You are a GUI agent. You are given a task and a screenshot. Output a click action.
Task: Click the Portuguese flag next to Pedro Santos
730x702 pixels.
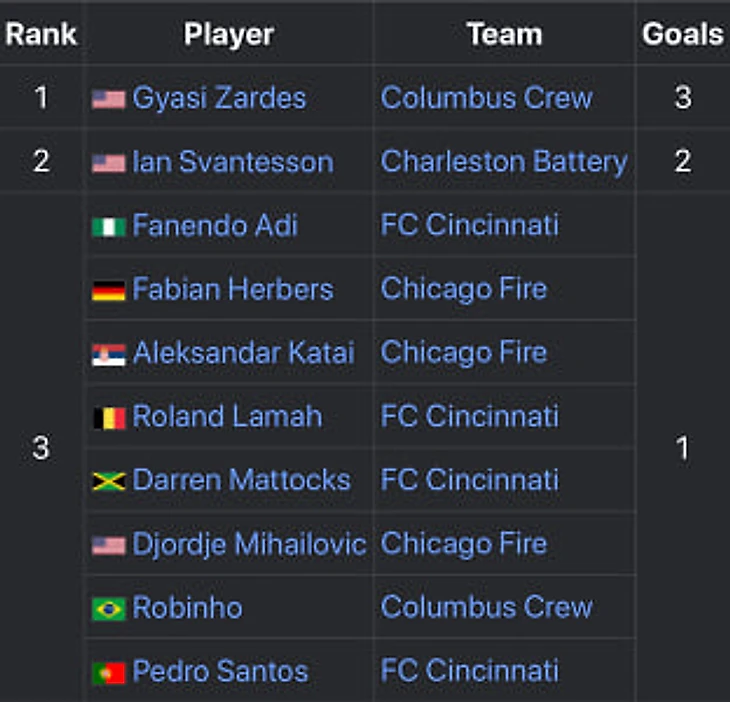[x=108, y=672]
